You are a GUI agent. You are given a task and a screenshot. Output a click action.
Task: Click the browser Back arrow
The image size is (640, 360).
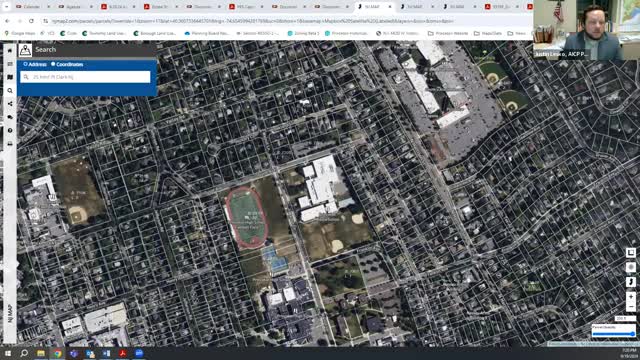tap(7, 21)
